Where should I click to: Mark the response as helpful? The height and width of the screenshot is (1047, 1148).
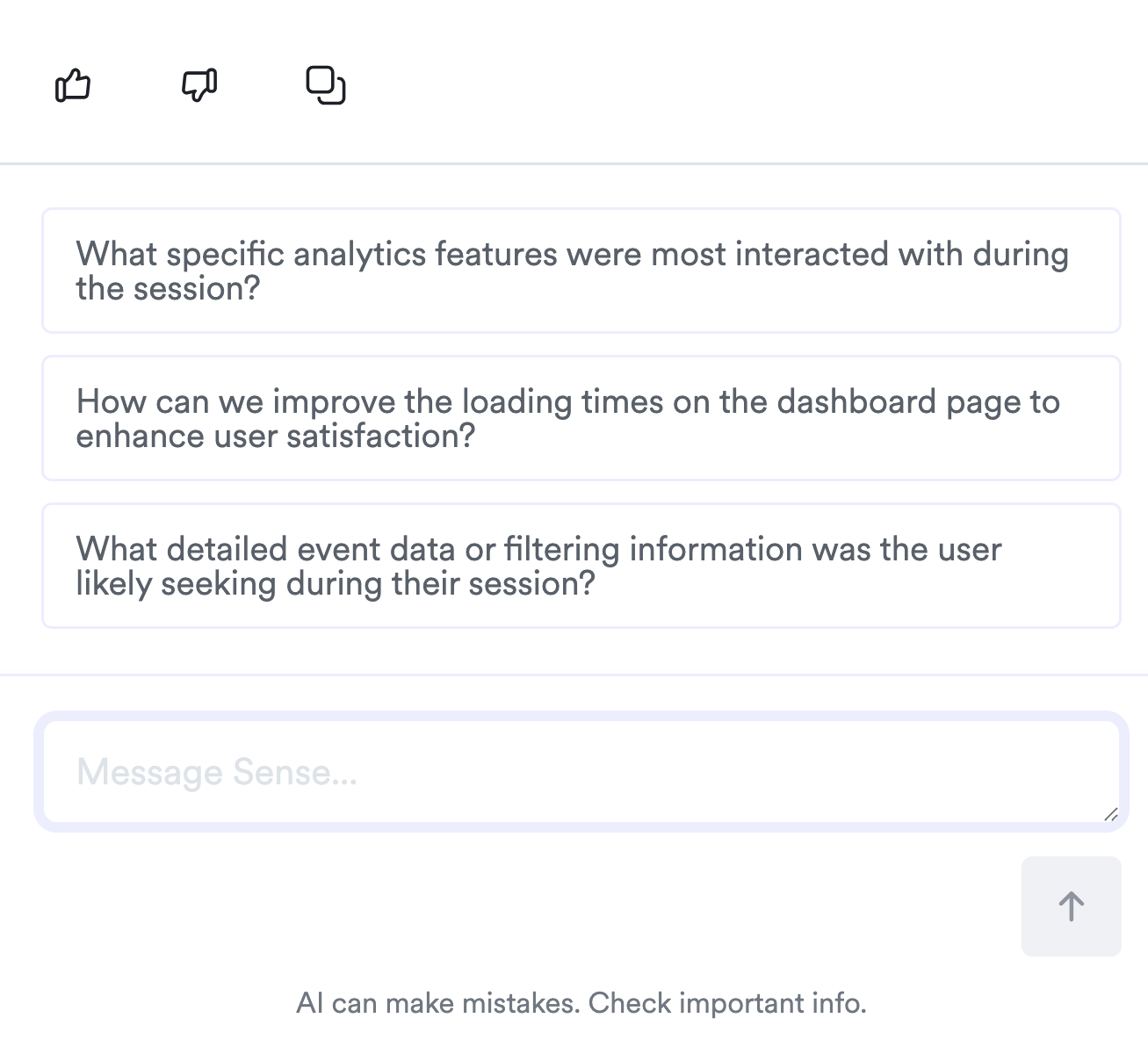[x=73, y=86]
